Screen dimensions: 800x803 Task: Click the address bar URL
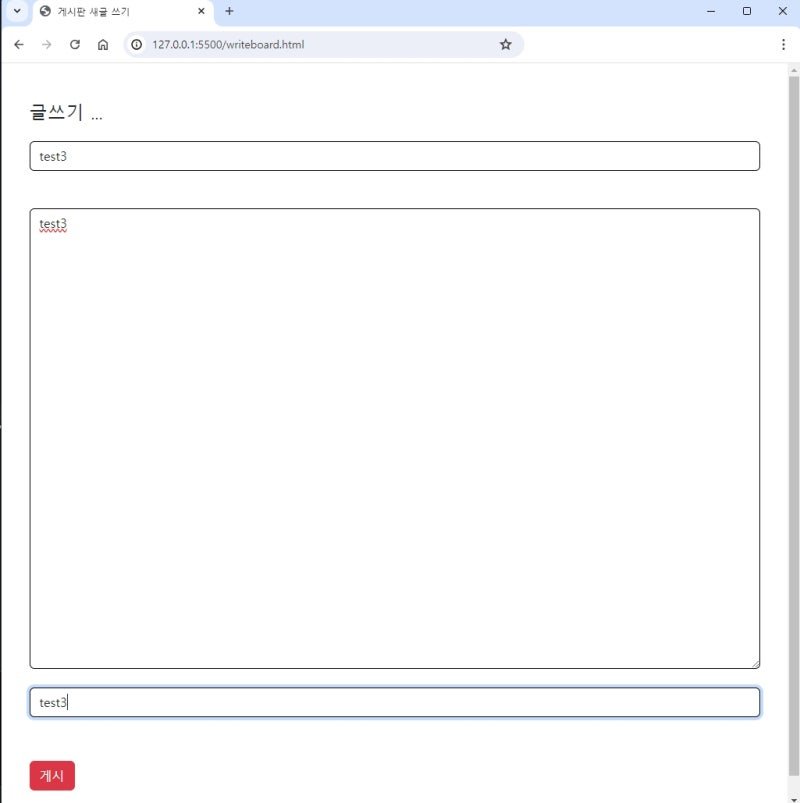[228, 45]
